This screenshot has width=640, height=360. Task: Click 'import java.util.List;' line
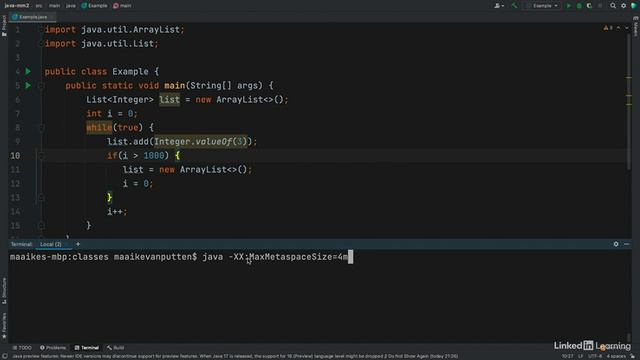tap(101, 44)
